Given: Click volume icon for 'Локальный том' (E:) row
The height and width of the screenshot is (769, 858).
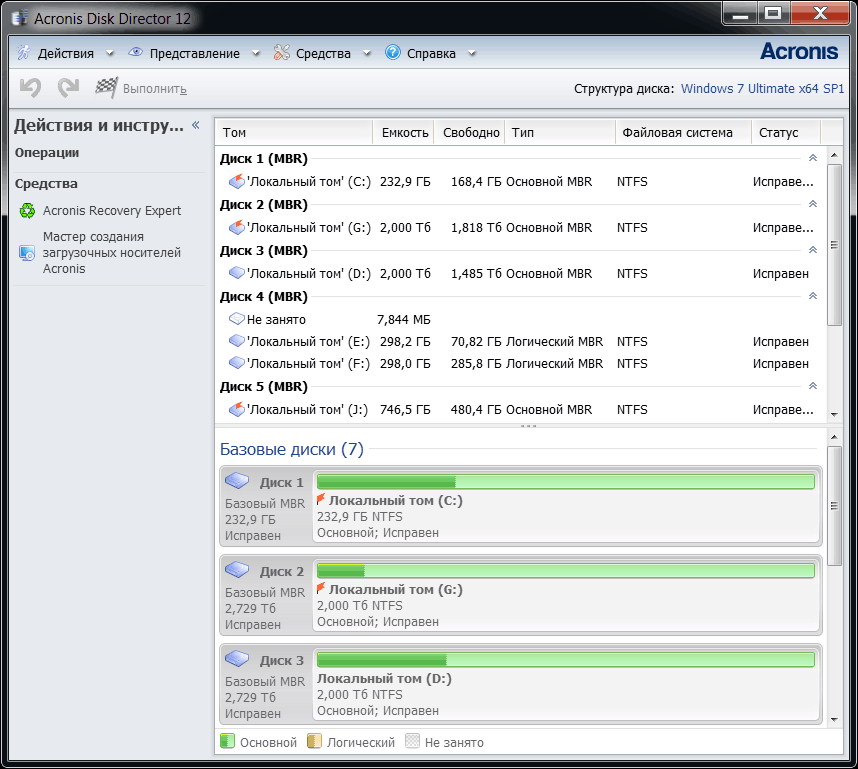Looking at the screenshot, I should (236, 341).
